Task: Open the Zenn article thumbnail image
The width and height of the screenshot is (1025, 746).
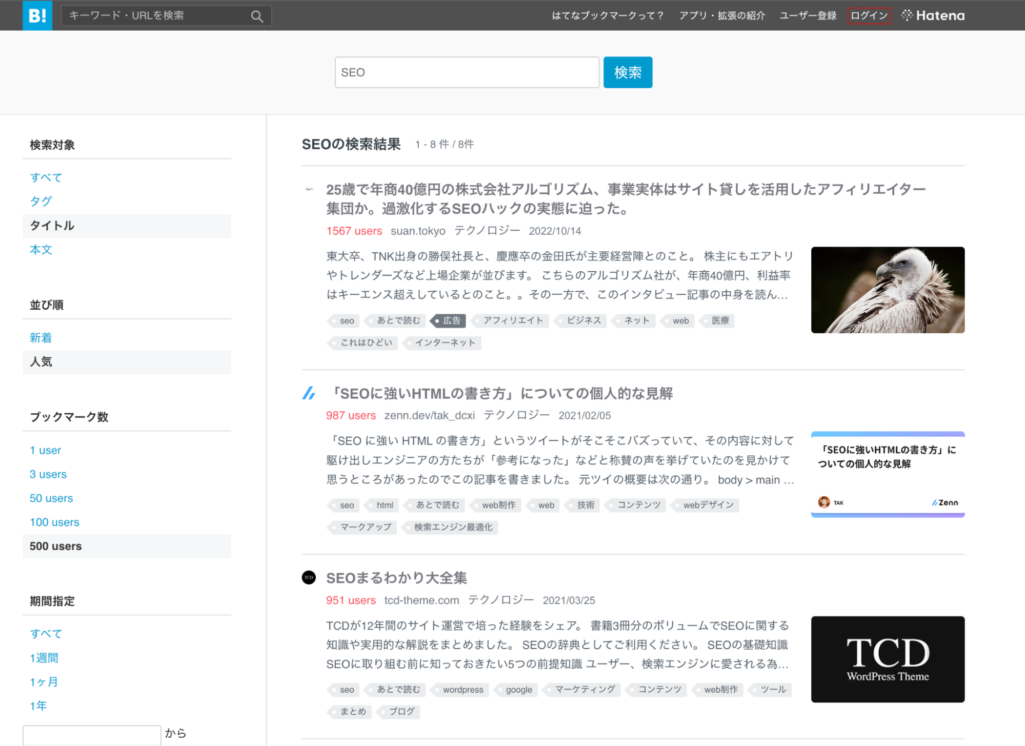Action: click(887, 474)
